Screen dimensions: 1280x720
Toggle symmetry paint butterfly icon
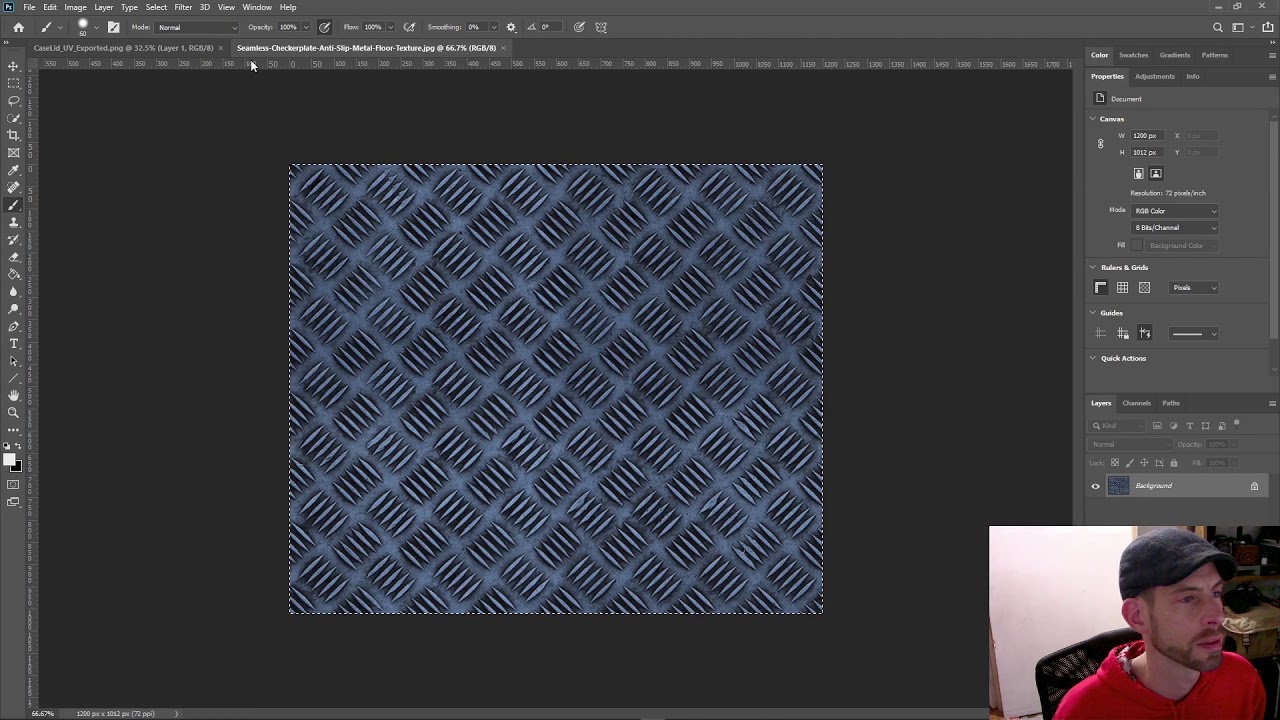[601, 27]
